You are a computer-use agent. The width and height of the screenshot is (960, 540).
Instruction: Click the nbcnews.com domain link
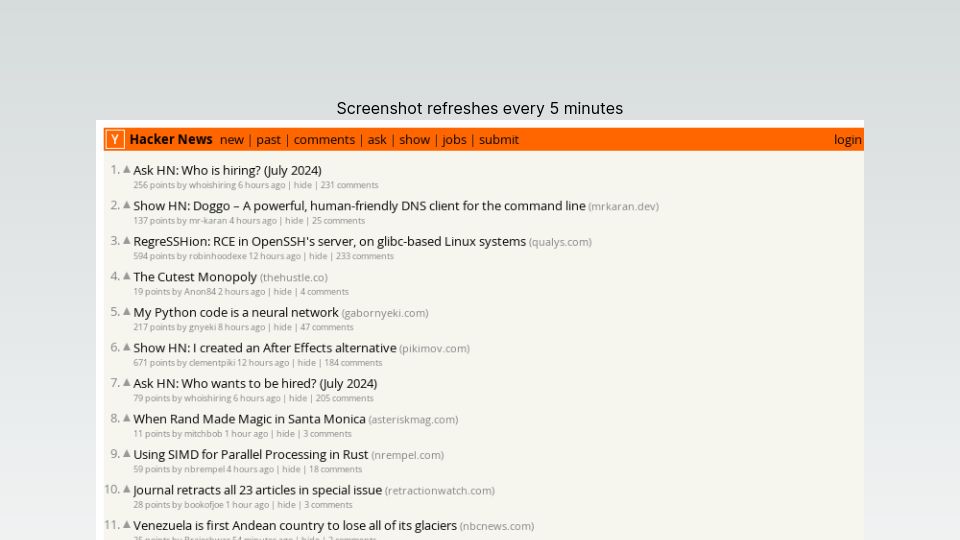point(497,526)
